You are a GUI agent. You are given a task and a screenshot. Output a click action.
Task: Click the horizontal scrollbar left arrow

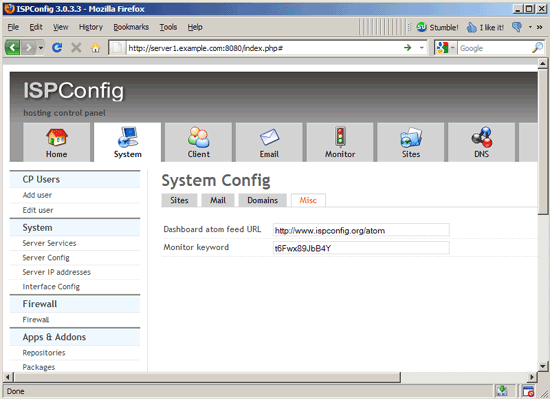click(x=7, y=377)
